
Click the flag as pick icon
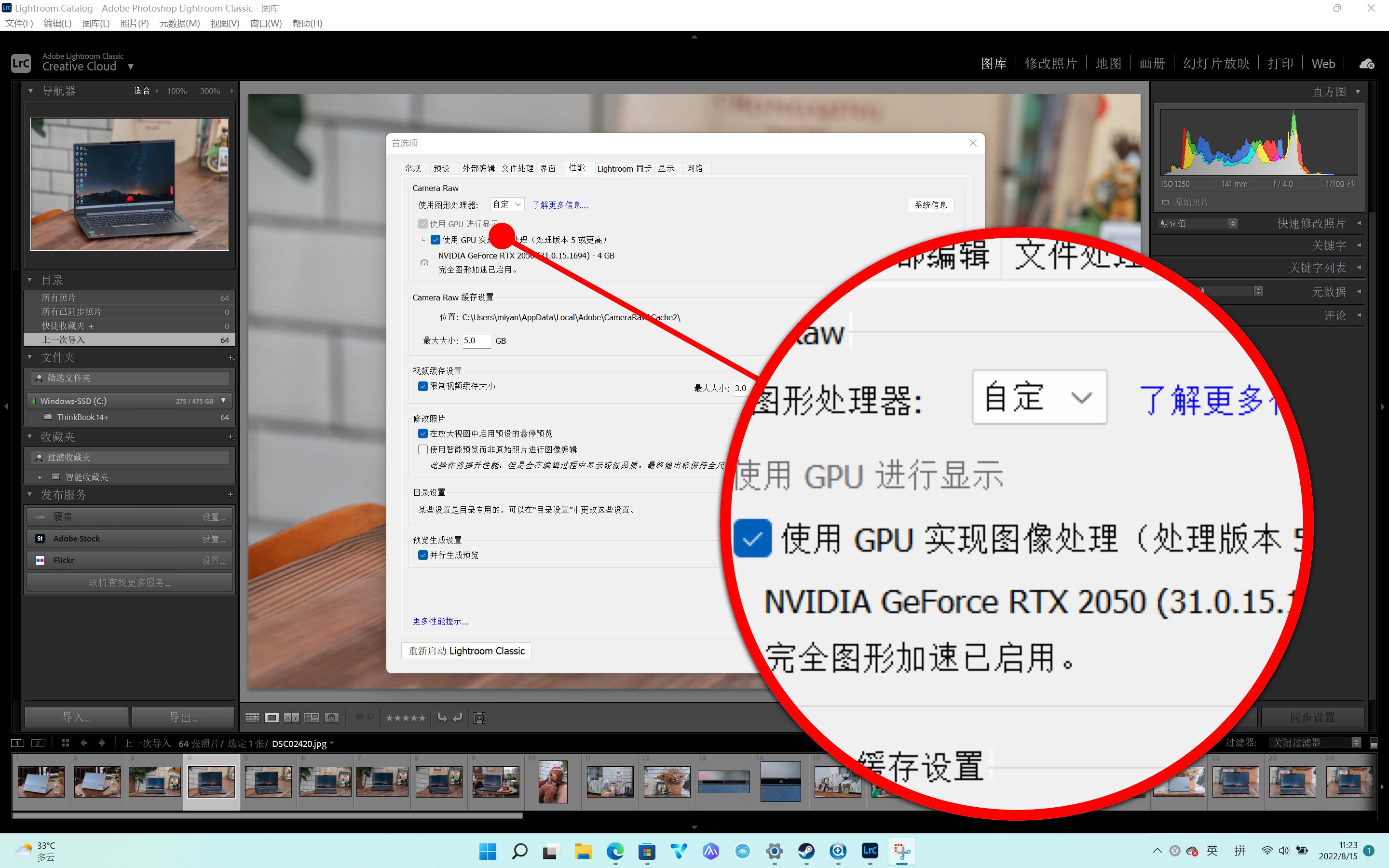[360, 718]
